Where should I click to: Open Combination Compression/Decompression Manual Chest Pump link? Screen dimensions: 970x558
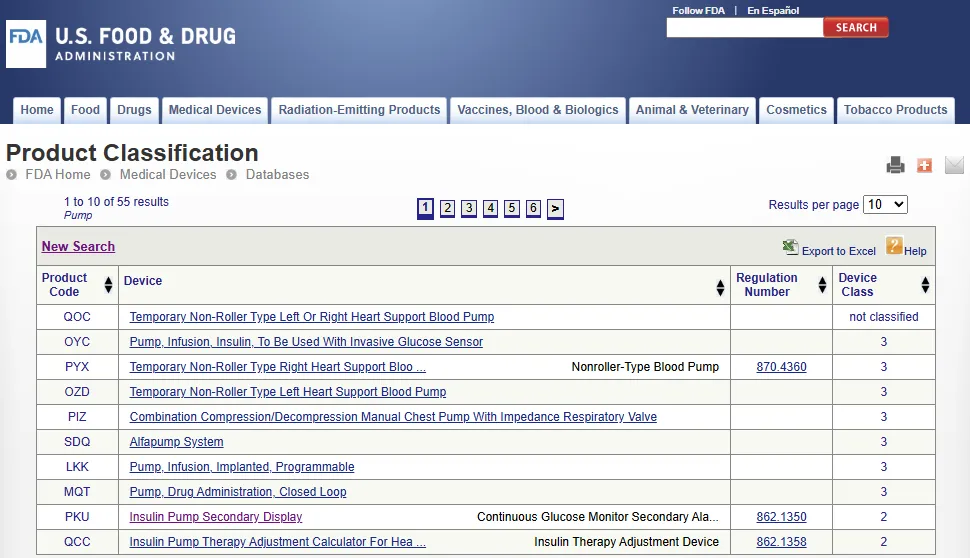pyautogui.click(x=393, y=417)
